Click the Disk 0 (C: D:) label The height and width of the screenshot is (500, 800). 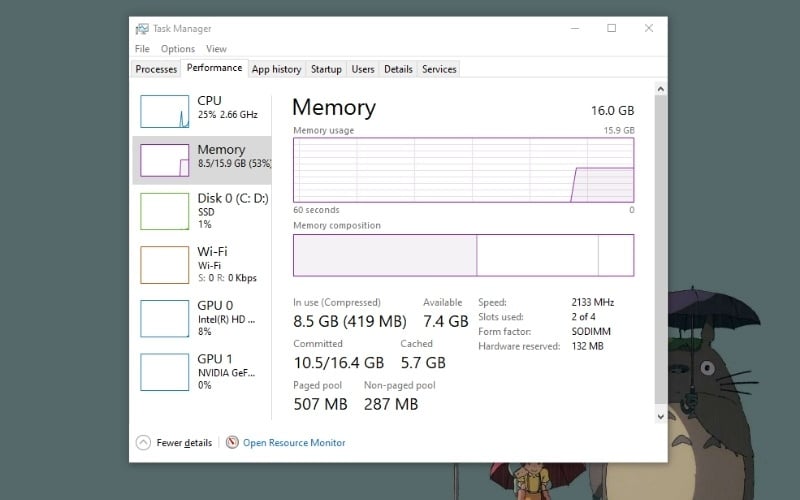tap(233, 198)
